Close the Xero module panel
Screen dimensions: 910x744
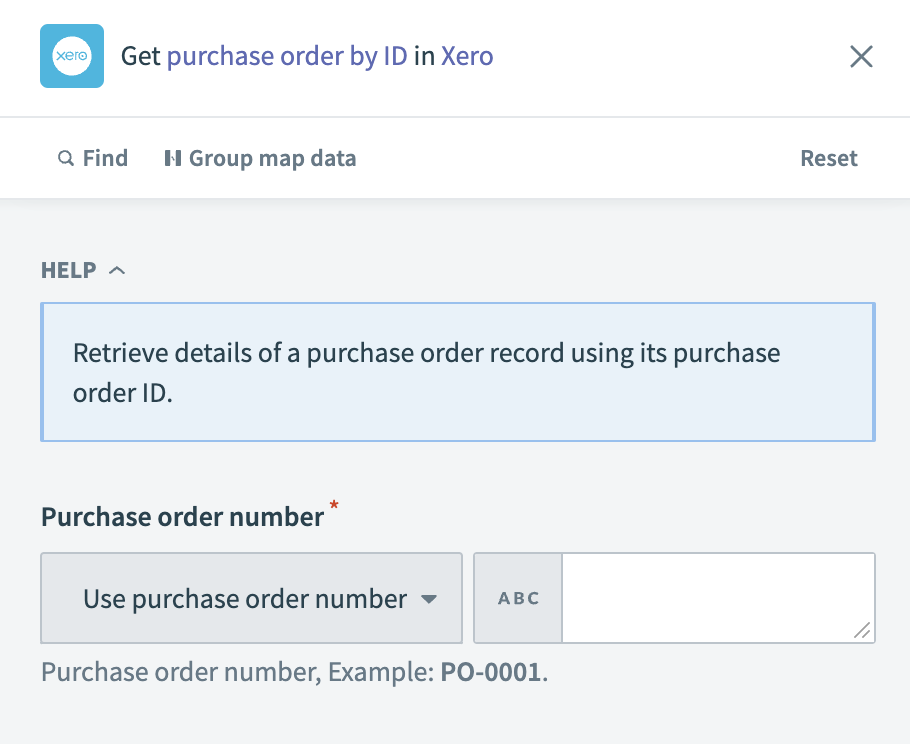(x=861, y=56)
